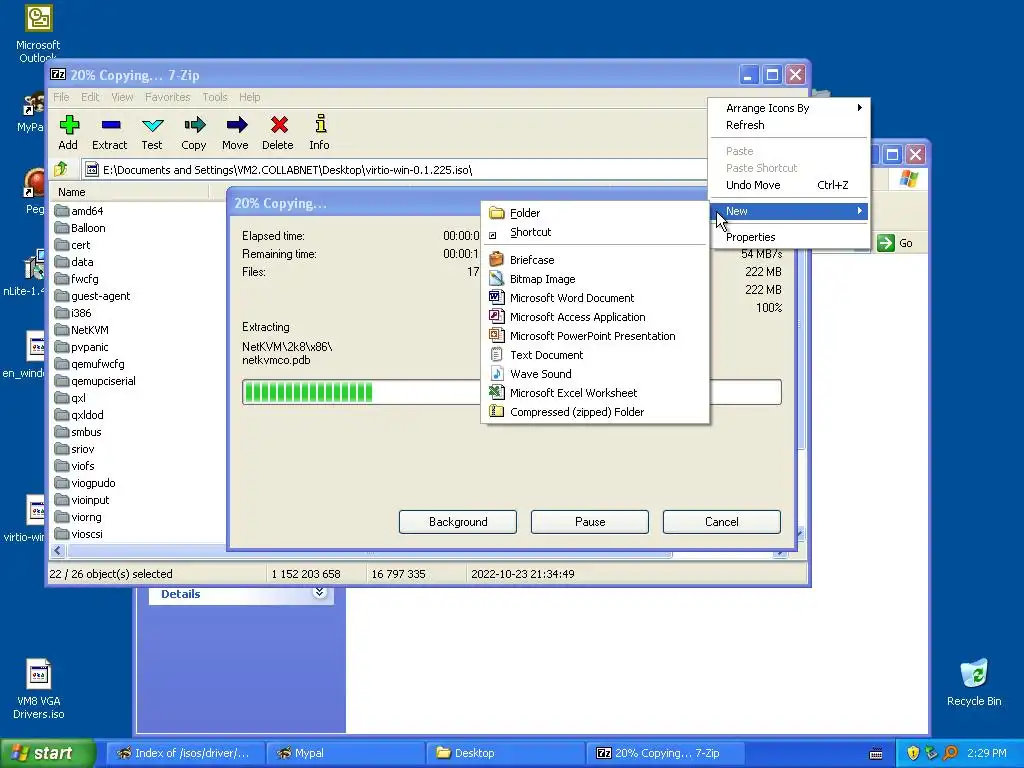Viewport: 1024px width, 768px height.
Task: Click the magnifier tray icon
Action: (x=950, y=753)
